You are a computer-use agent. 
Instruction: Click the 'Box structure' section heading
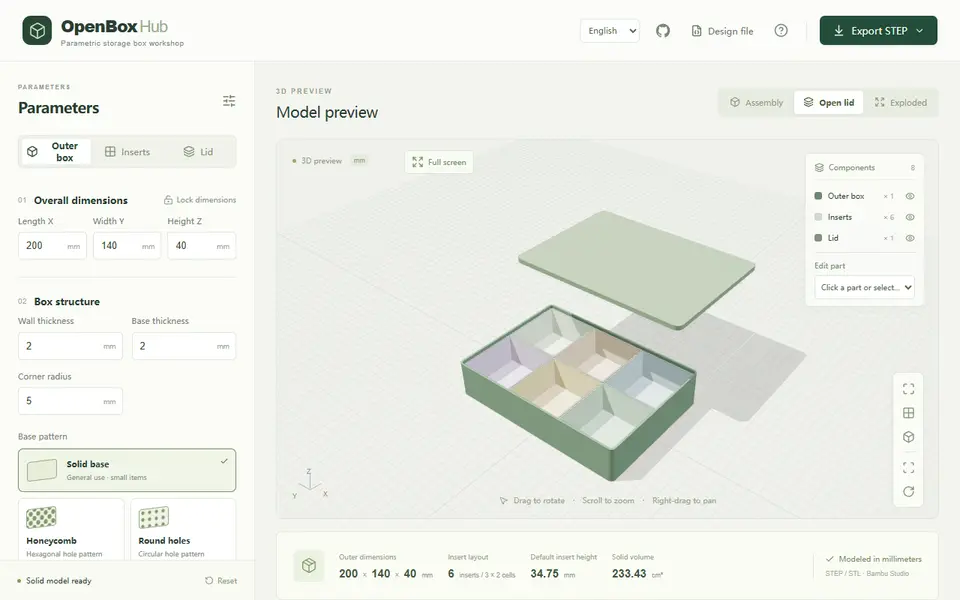click(x=67, y=301)
